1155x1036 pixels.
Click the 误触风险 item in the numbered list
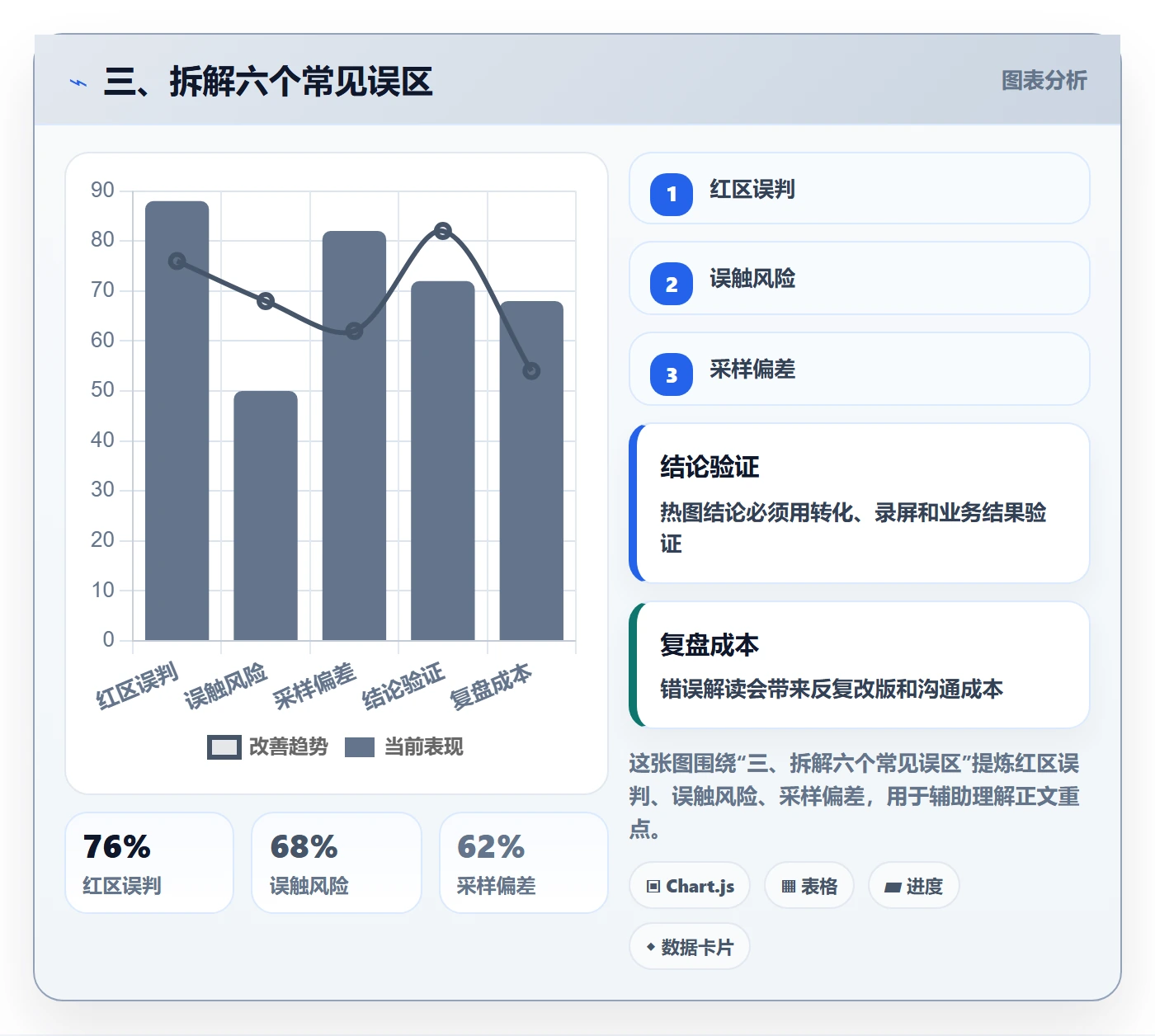pyautogui.click(x=860, y=279)
